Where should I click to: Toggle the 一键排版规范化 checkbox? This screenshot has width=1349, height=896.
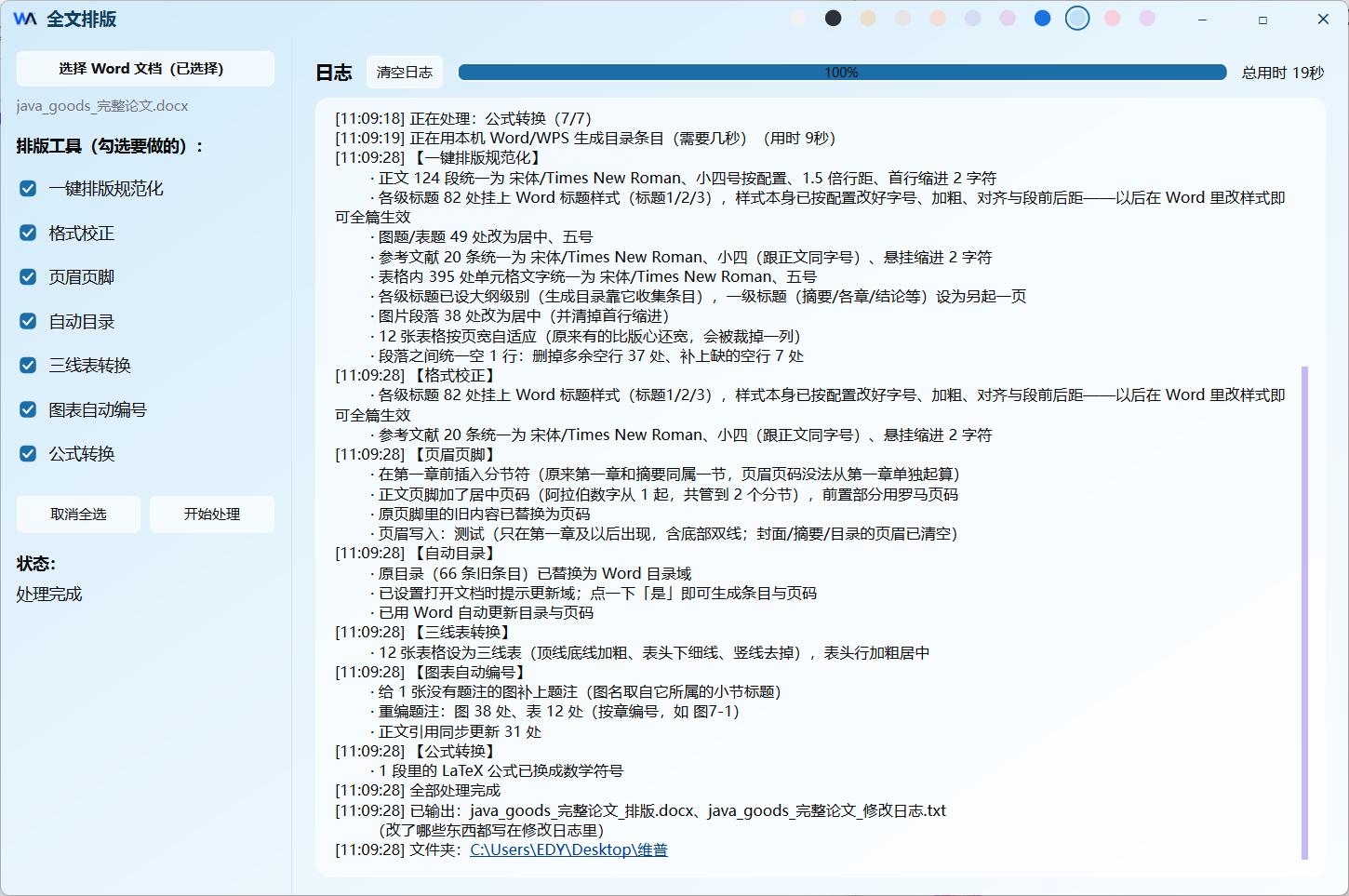[28, 189]
